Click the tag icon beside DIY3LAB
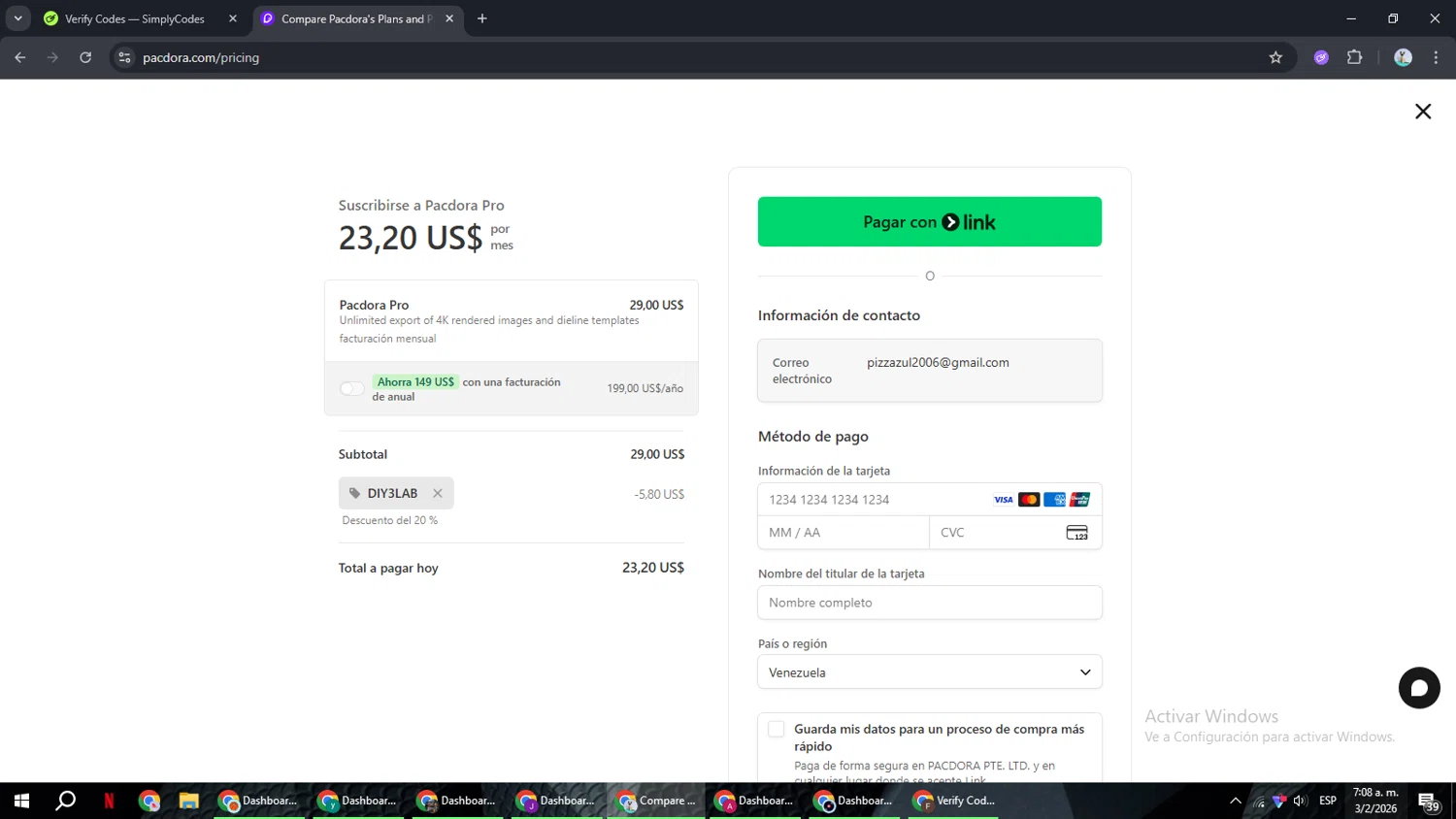The height and width of the screenshot is (819, 1456). click(x=354, y=493)
